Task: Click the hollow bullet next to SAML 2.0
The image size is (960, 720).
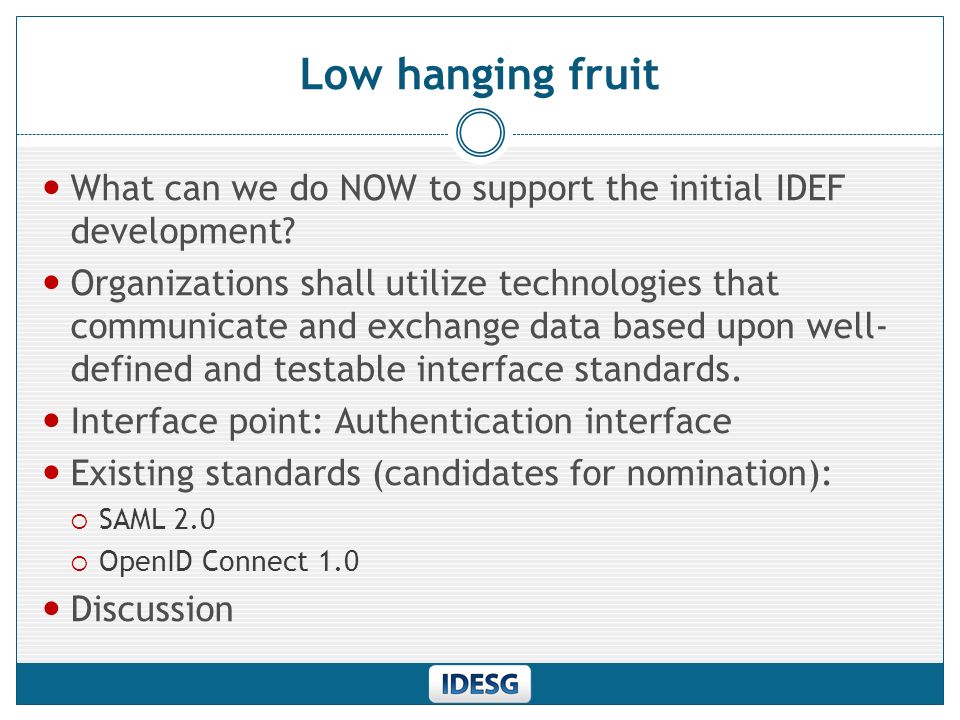Action: tap(80, 521)
